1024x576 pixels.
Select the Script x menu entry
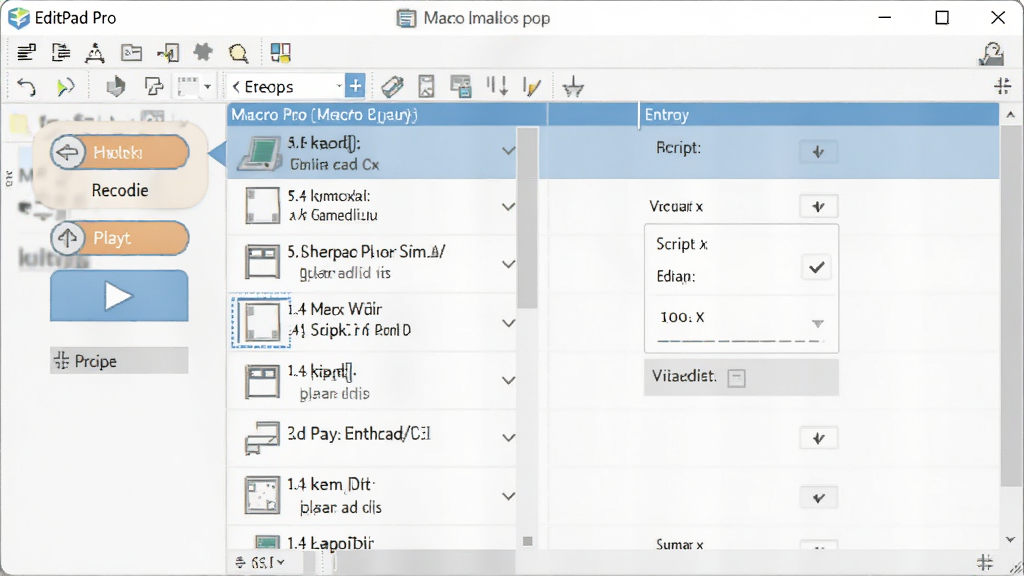[x=682, y=244]
